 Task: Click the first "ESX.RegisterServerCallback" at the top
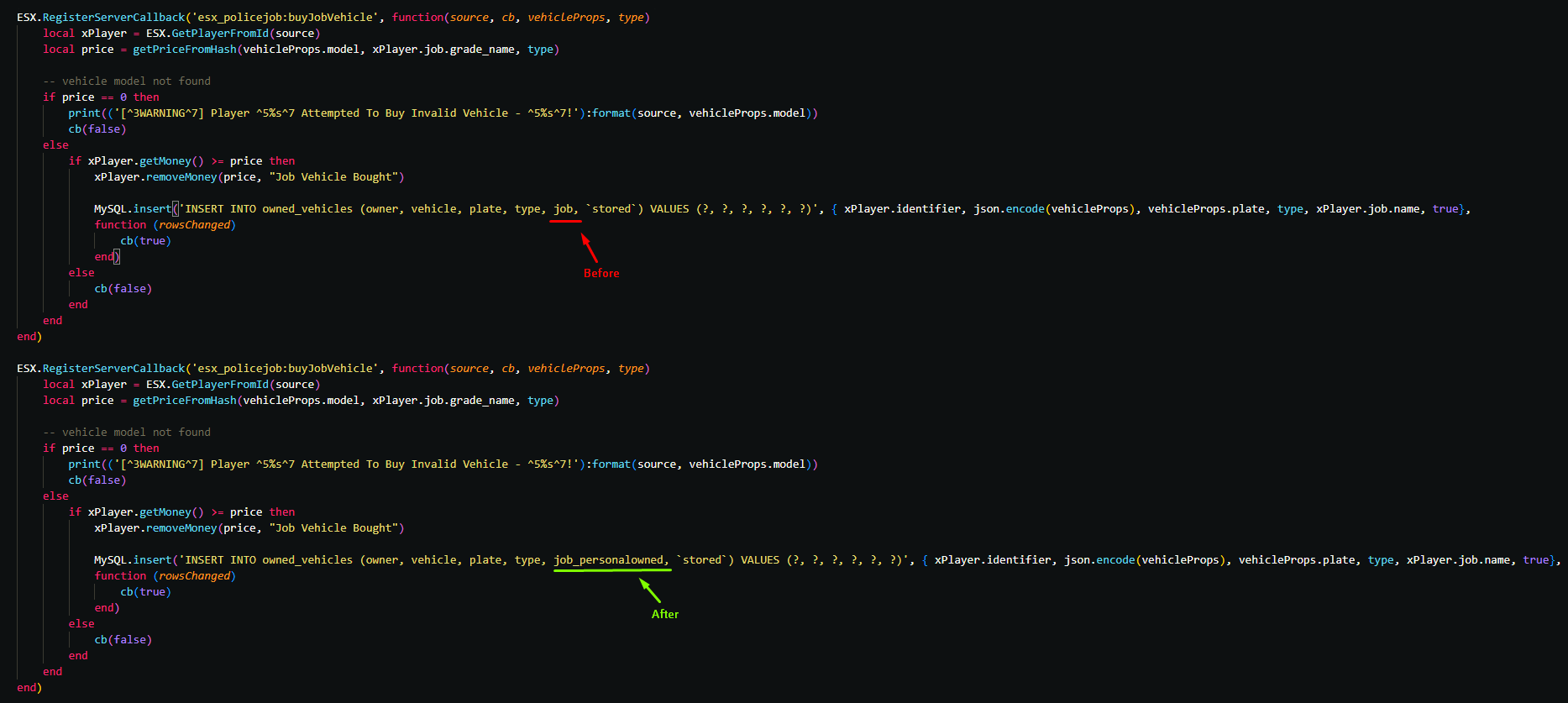pyautogui.click(x=101, y=18)
